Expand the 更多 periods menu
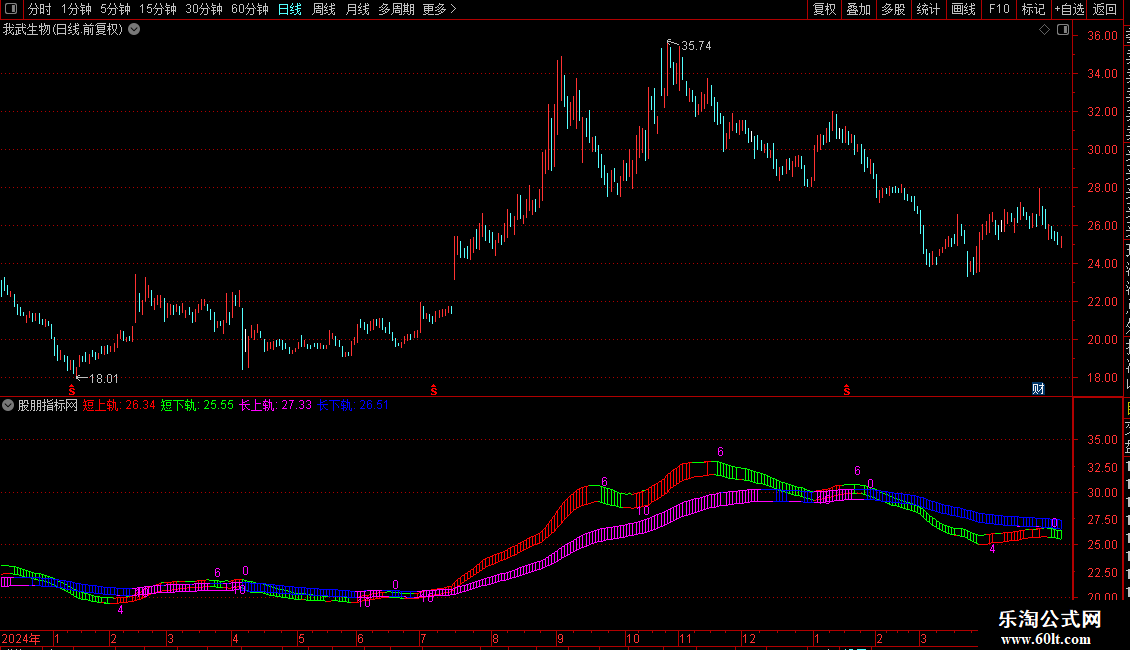The image size is (1130, 650). (440, 9)
